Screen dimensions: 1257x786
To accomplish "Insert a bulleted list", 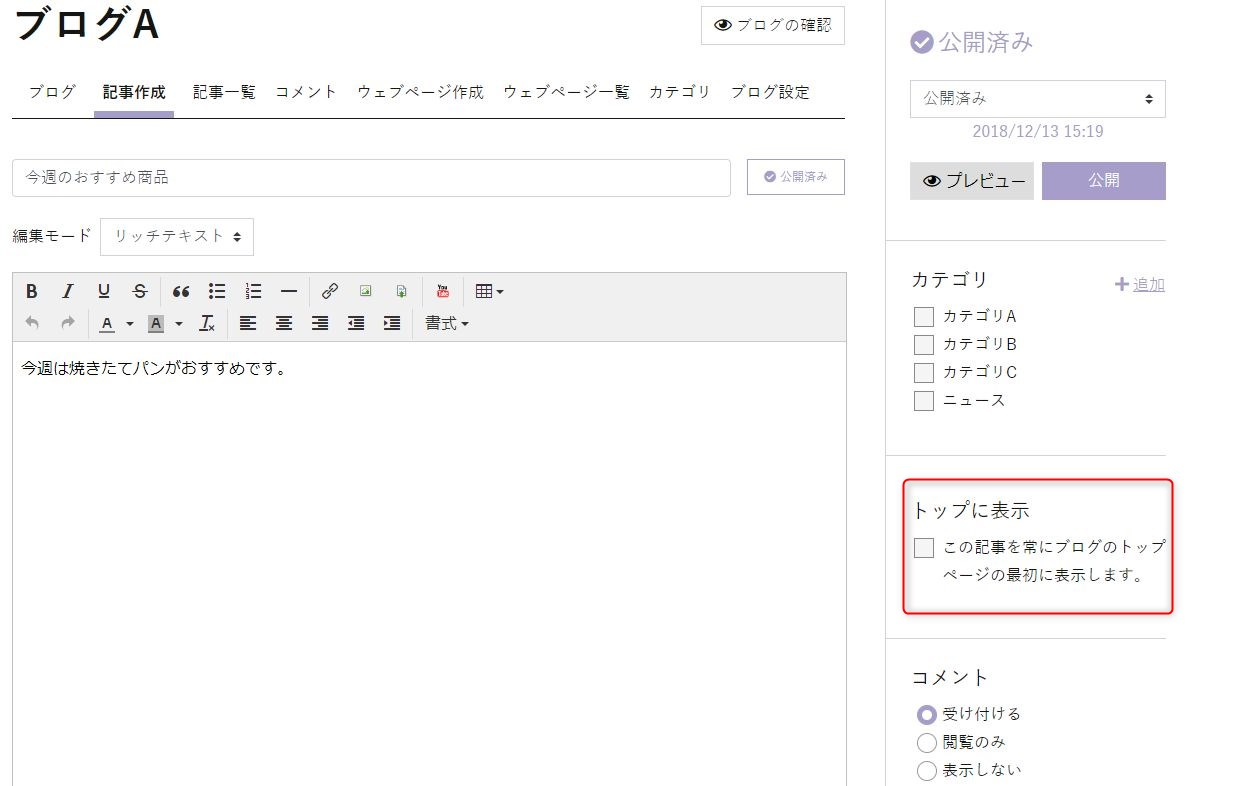I will pyautogui.click(x=217, y=291).
